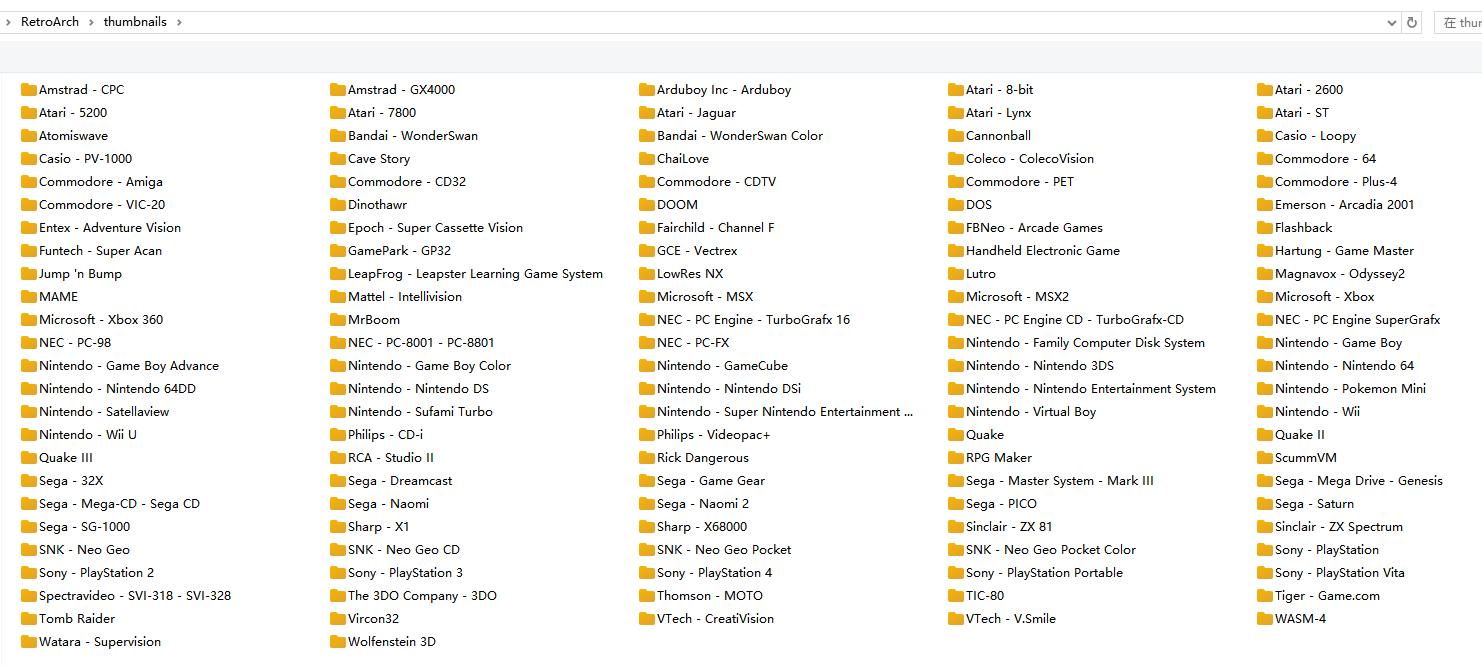The height and width of the screenshot is (665, 1482).
Task: Select the folder name Nintendo - Virtual Boy
Action: pyautogui.click(x=1031, y=412)
